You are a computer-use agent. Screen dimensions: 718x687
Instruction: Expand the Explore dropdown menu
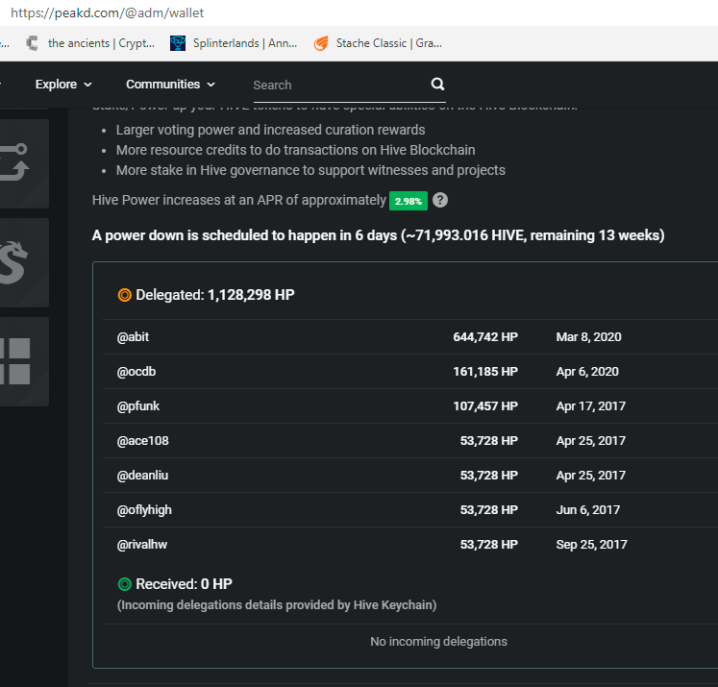click(x=64, y=84)
